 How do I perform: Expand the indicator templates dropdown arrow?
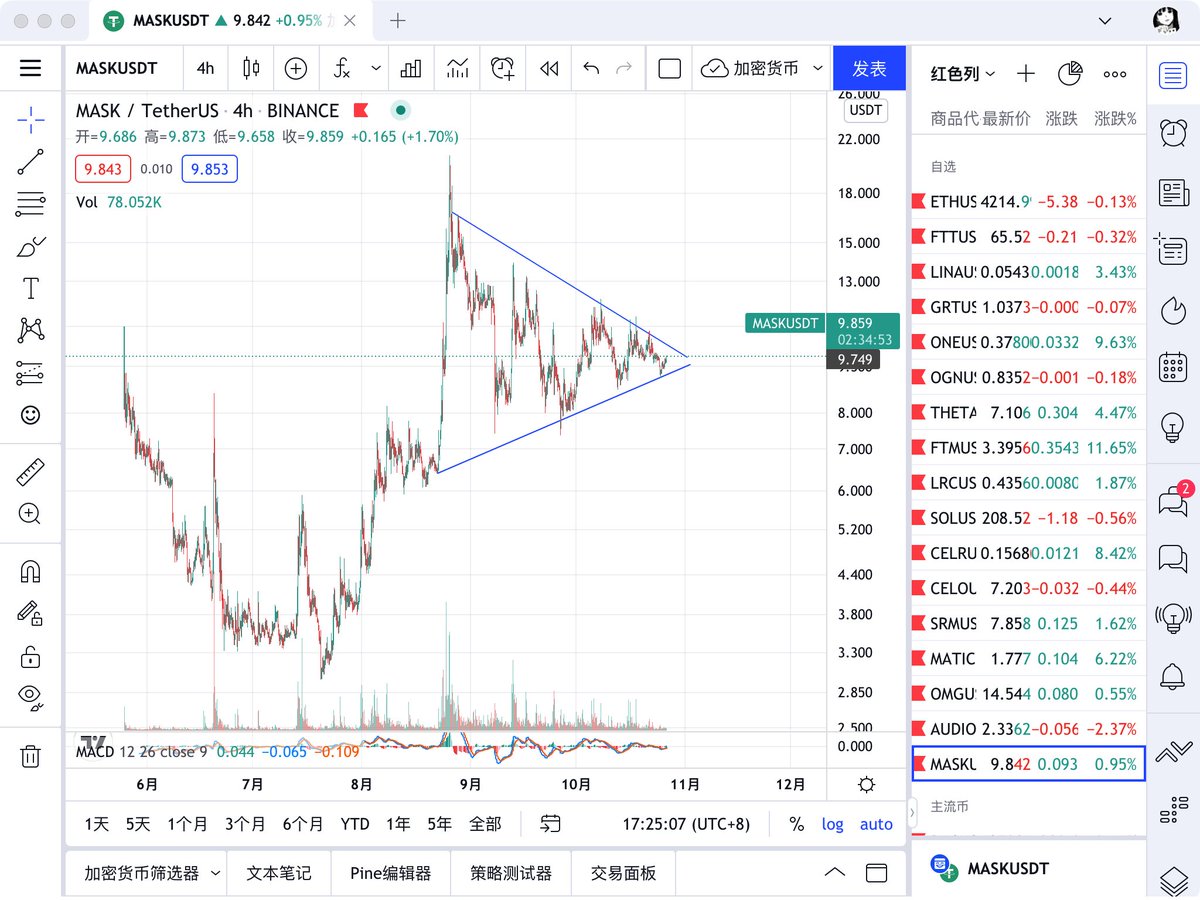tap(376, 68)
